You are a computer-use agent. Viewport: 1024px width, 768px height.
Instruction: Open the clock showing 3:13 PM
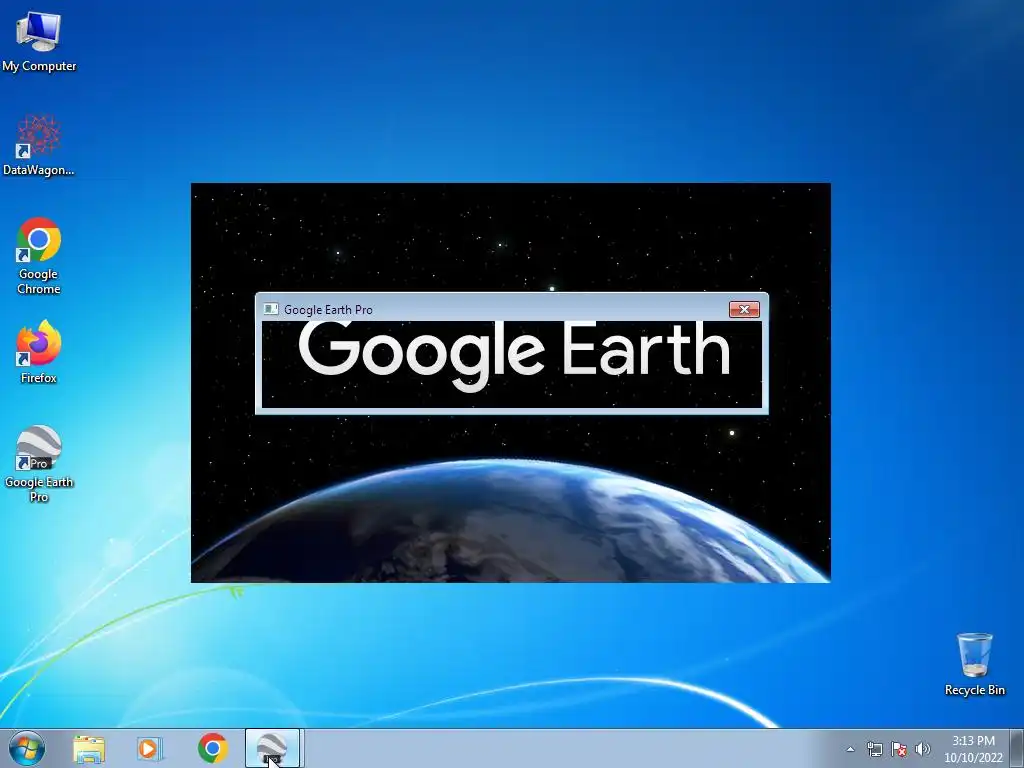pyautogui.click(x=973, y=749)
